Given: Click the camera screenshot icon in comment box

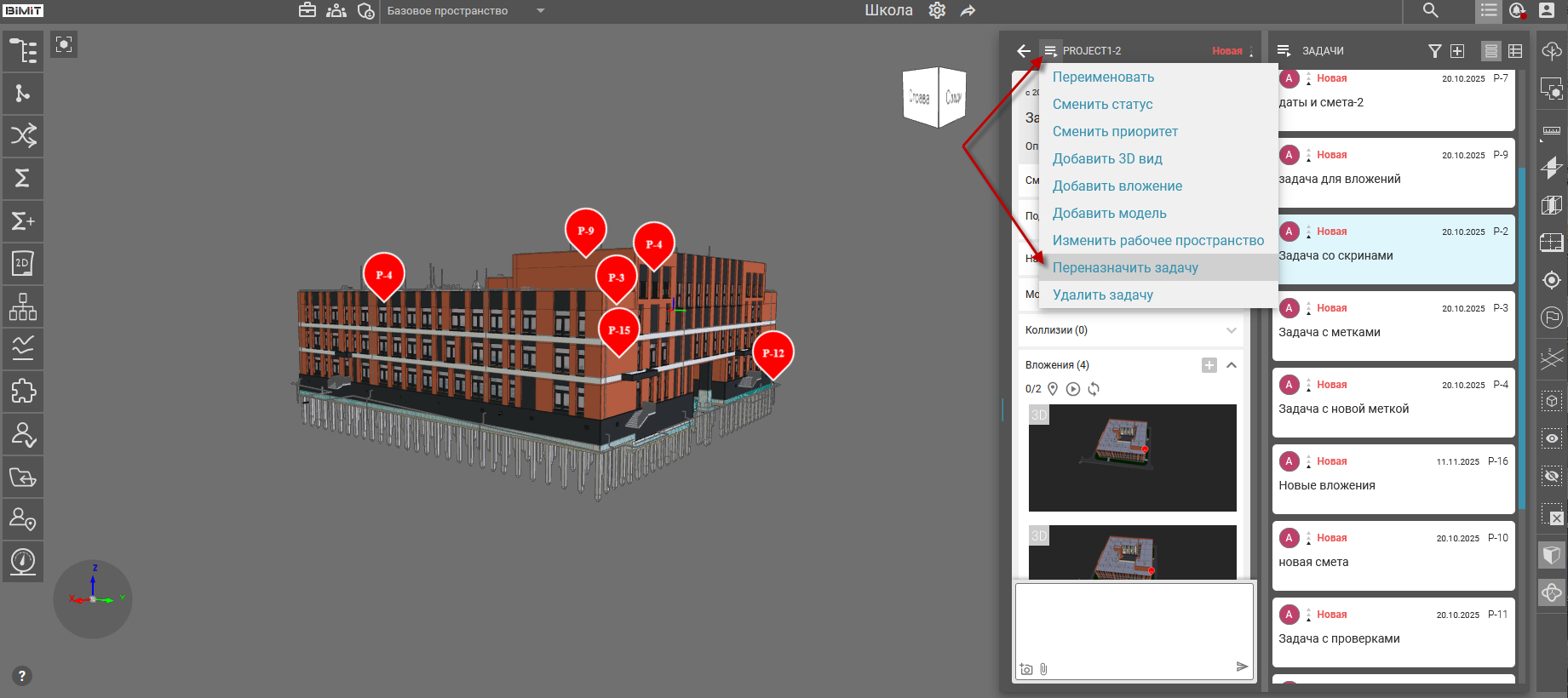Looking at the screenshot, I should 1026,669.
